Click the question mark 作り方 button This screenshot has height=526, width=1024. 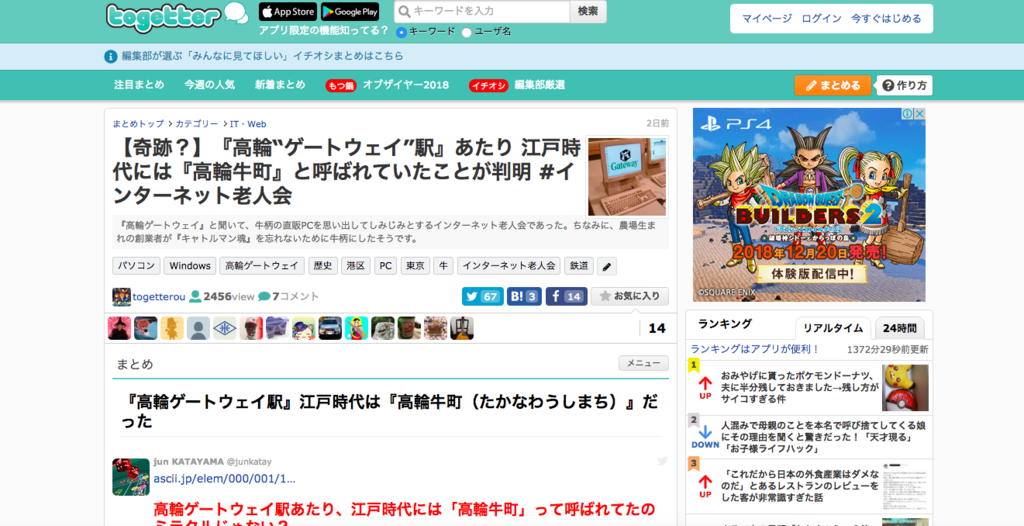pyautogui.click(x=904, y=86)
